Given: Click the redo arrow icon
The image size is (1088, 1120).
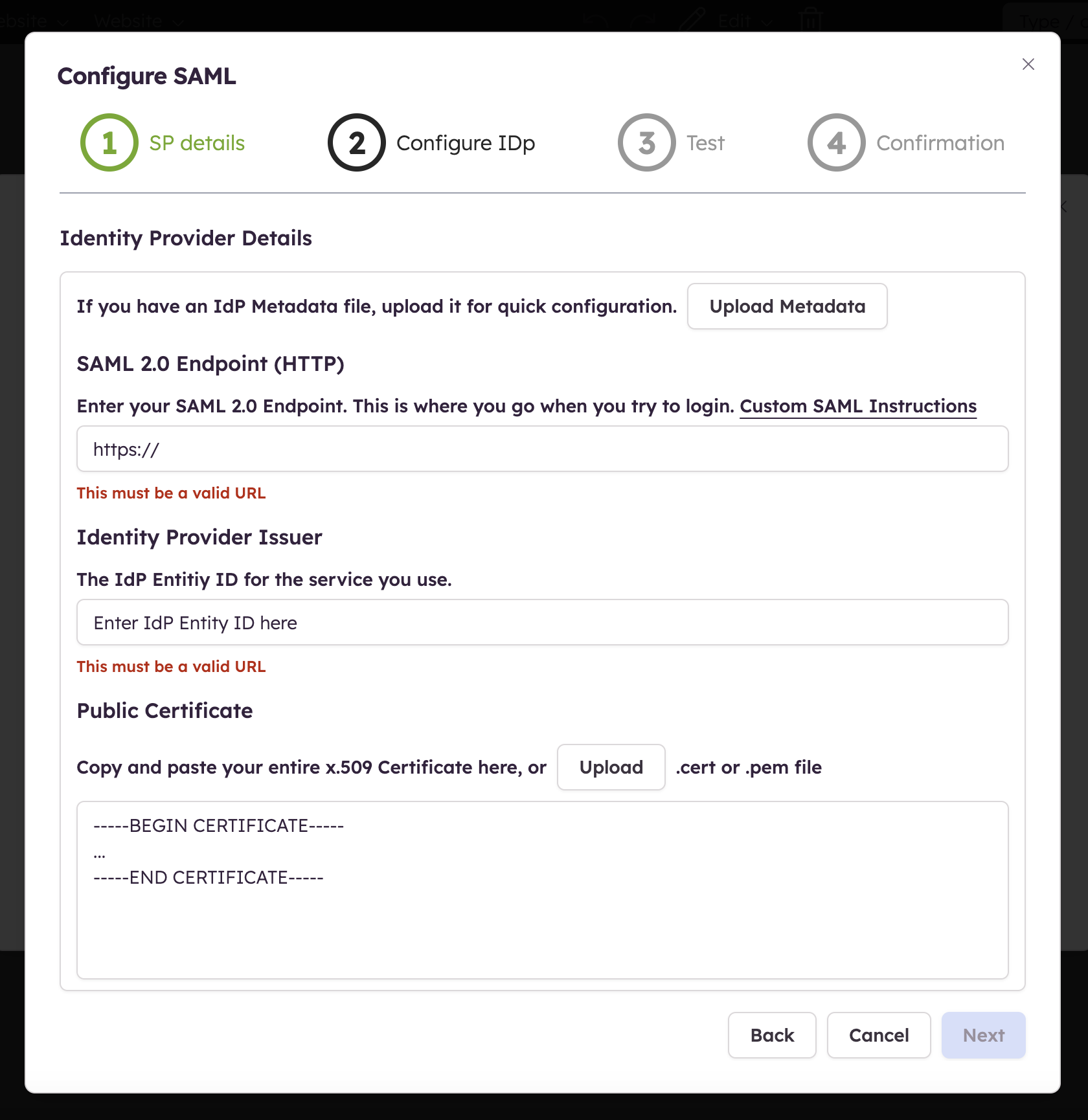Looking at the screenshot, I should click(641, 19).
